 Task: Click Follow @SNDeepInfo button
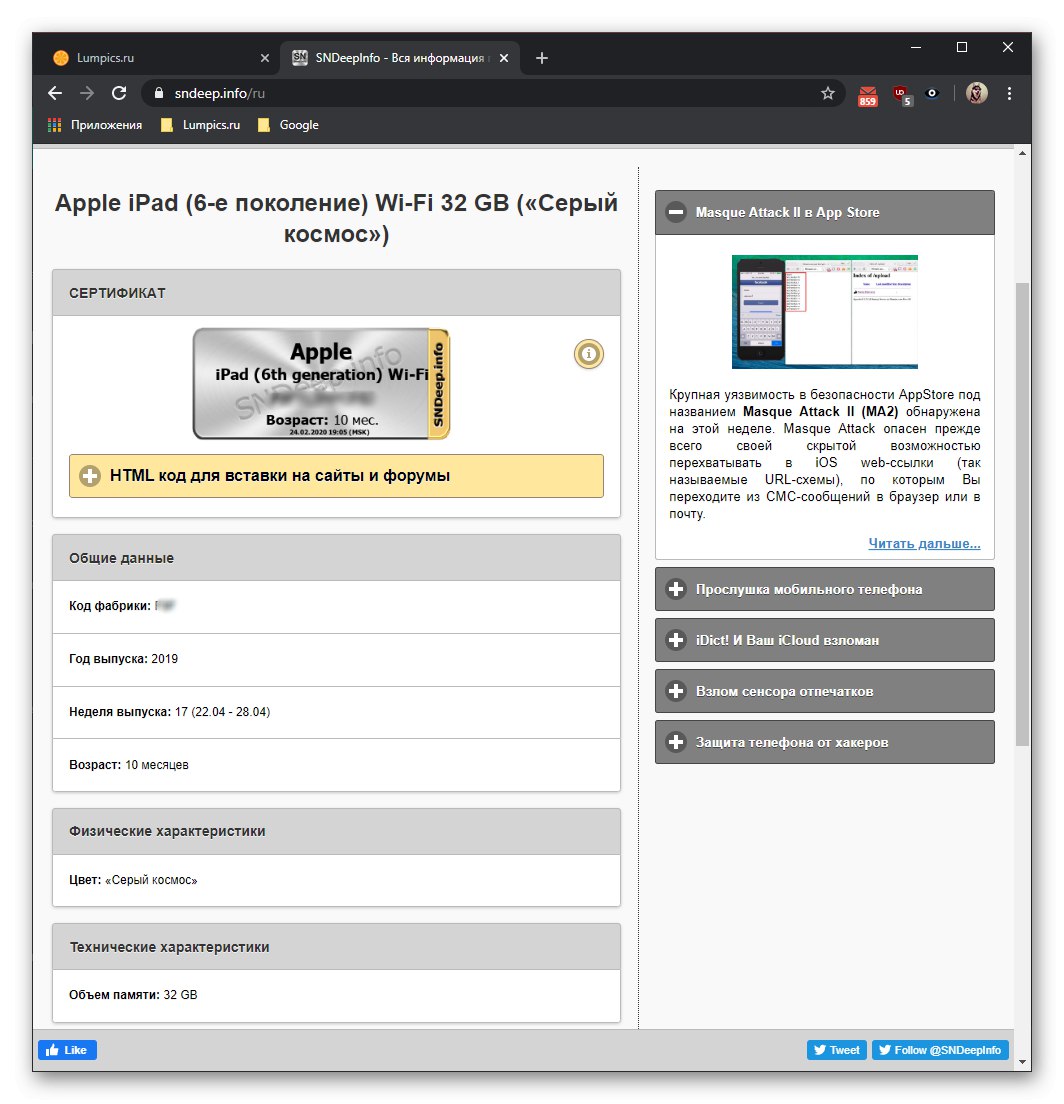coord(940,1050)
